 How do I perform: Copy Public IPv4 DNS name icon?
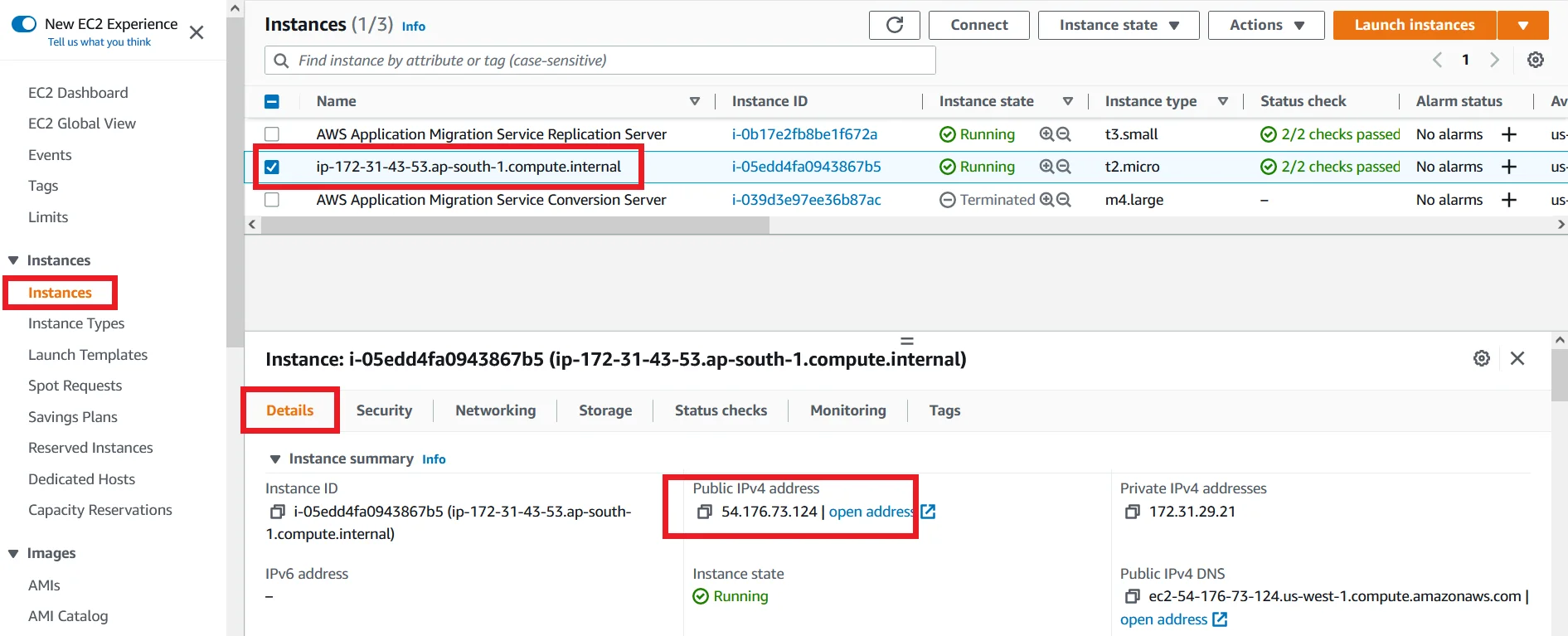click(1132, 597)
